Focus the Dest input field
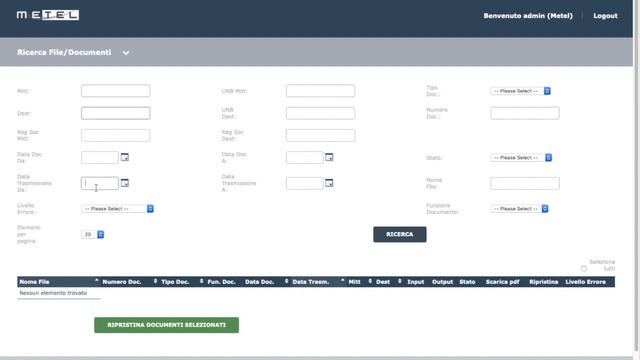 pyautogui.click(x=116, y=113)
